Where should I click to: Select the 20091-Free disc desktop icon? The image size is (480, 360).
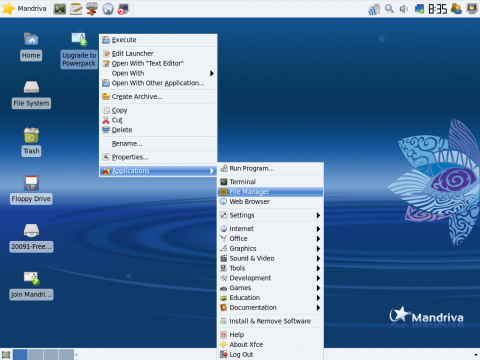point(31,238)
